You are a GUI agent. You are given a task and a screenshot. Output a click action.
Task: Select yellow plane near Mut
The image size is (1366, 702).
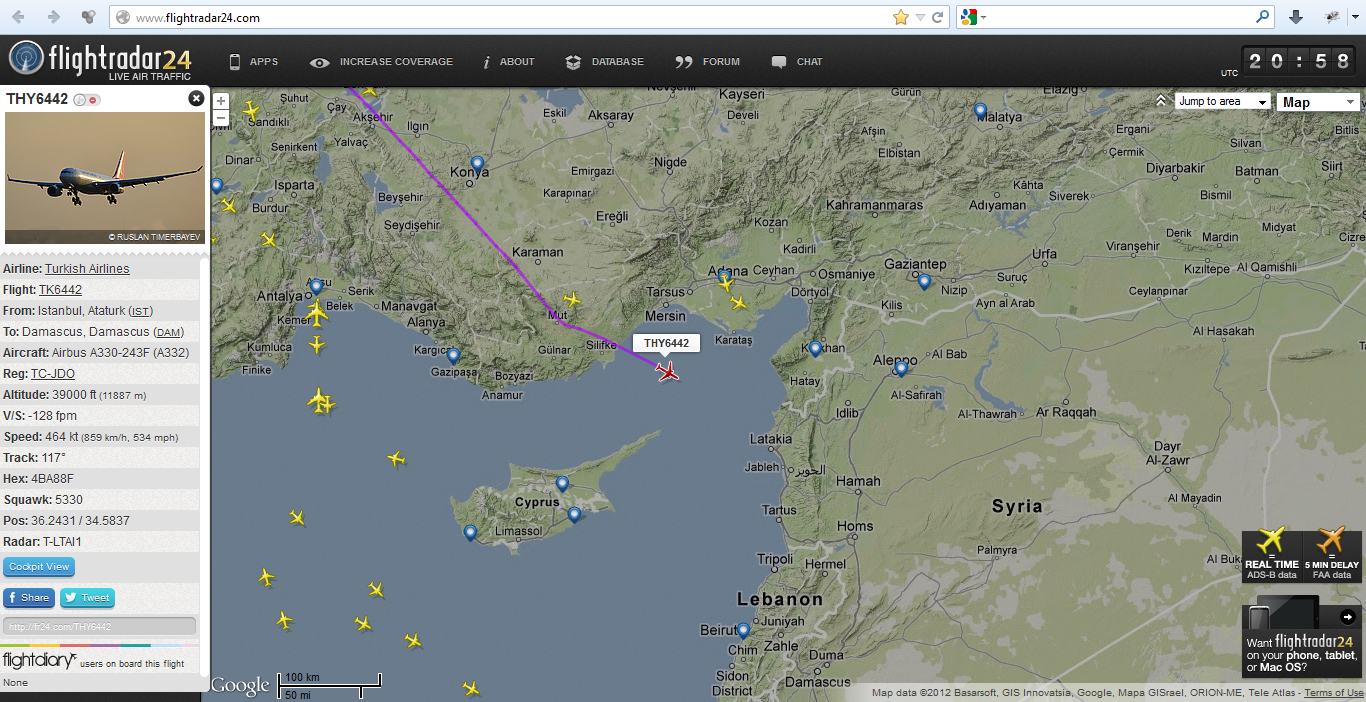[572, 298]
